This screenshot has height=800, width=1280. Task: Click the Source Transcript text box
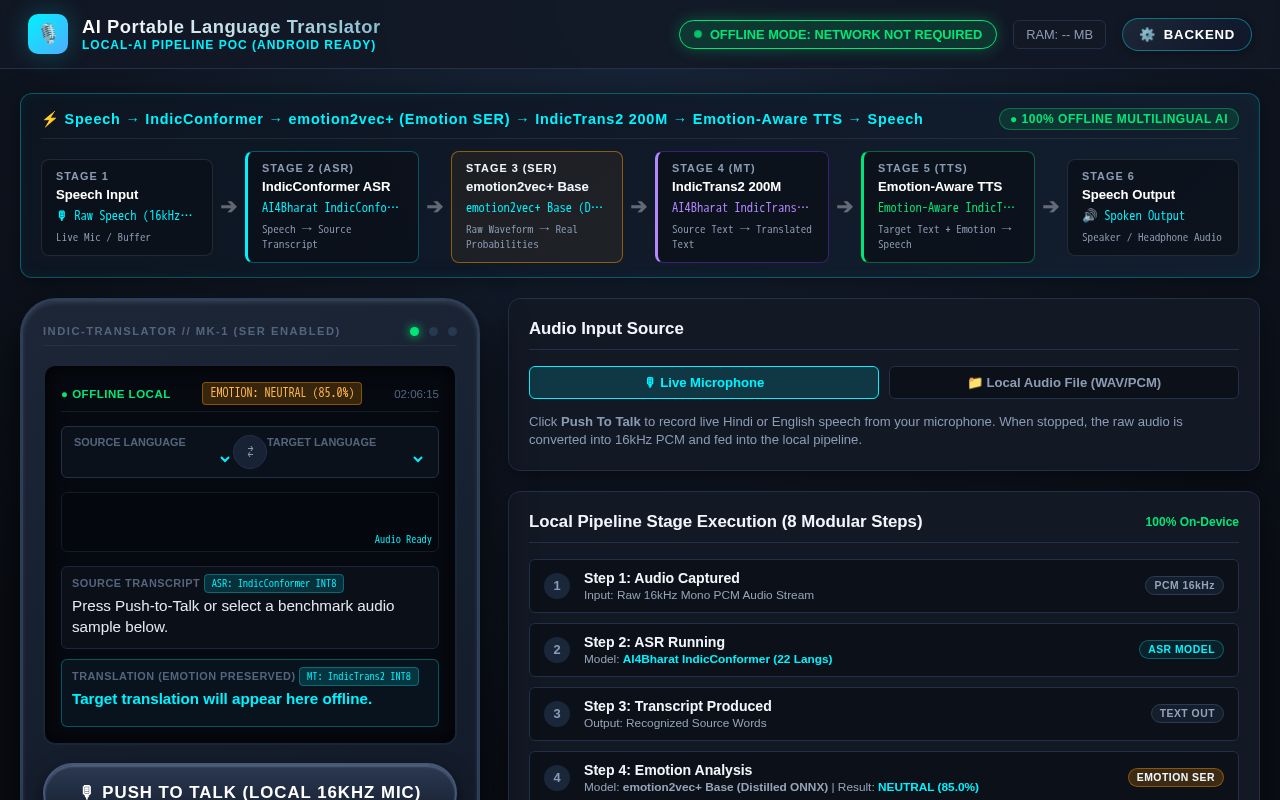tap(250, 607)
